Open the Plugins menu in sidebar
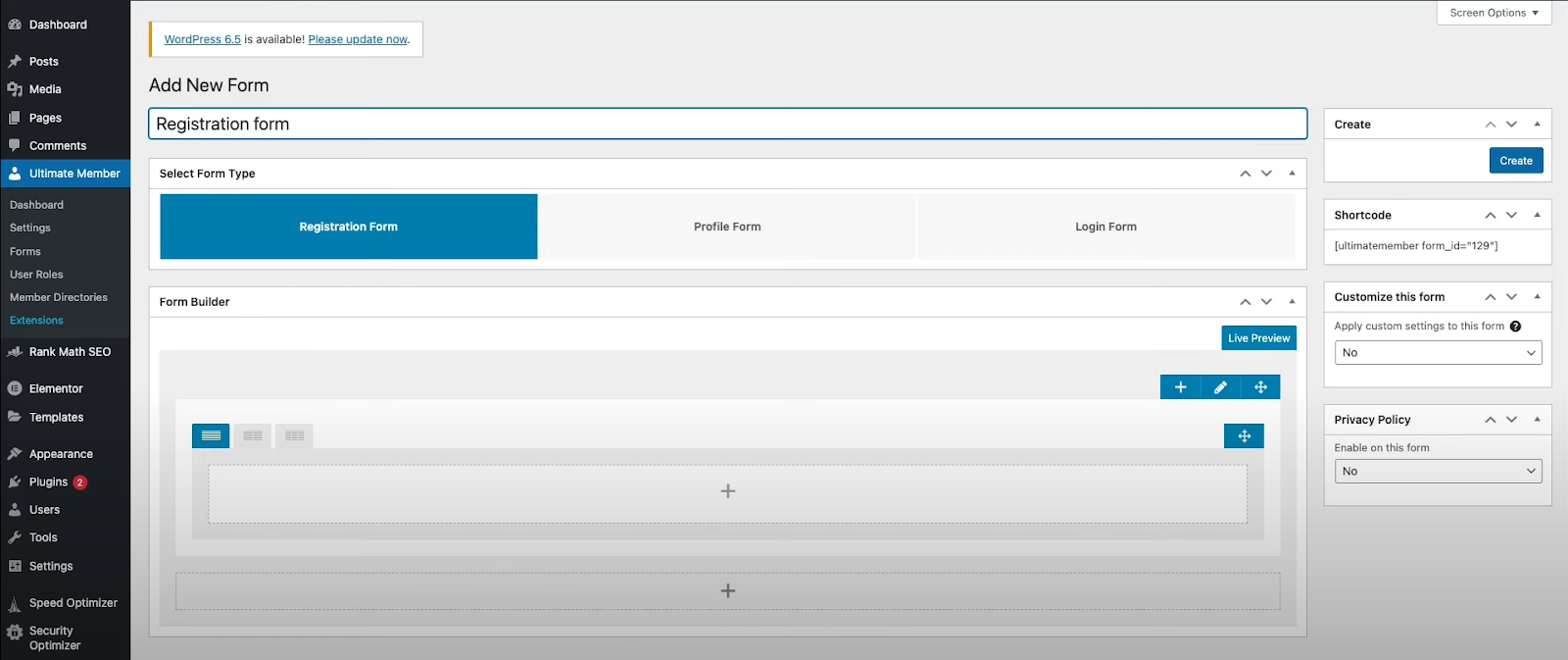The width and height of the screenshot is (1568, 660). coord(48,482)
